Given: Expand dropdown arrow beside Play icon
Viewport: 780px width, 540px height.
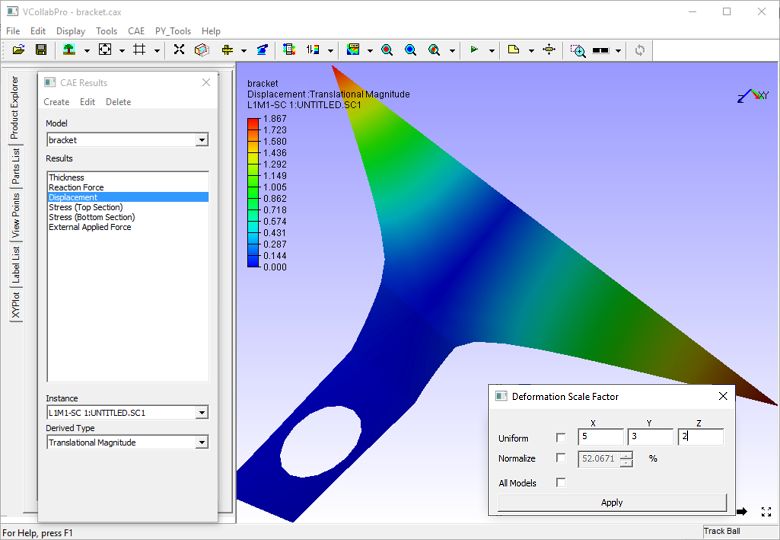Looking at the screenshot, I should pyautogui.click(x=491, y=50).
